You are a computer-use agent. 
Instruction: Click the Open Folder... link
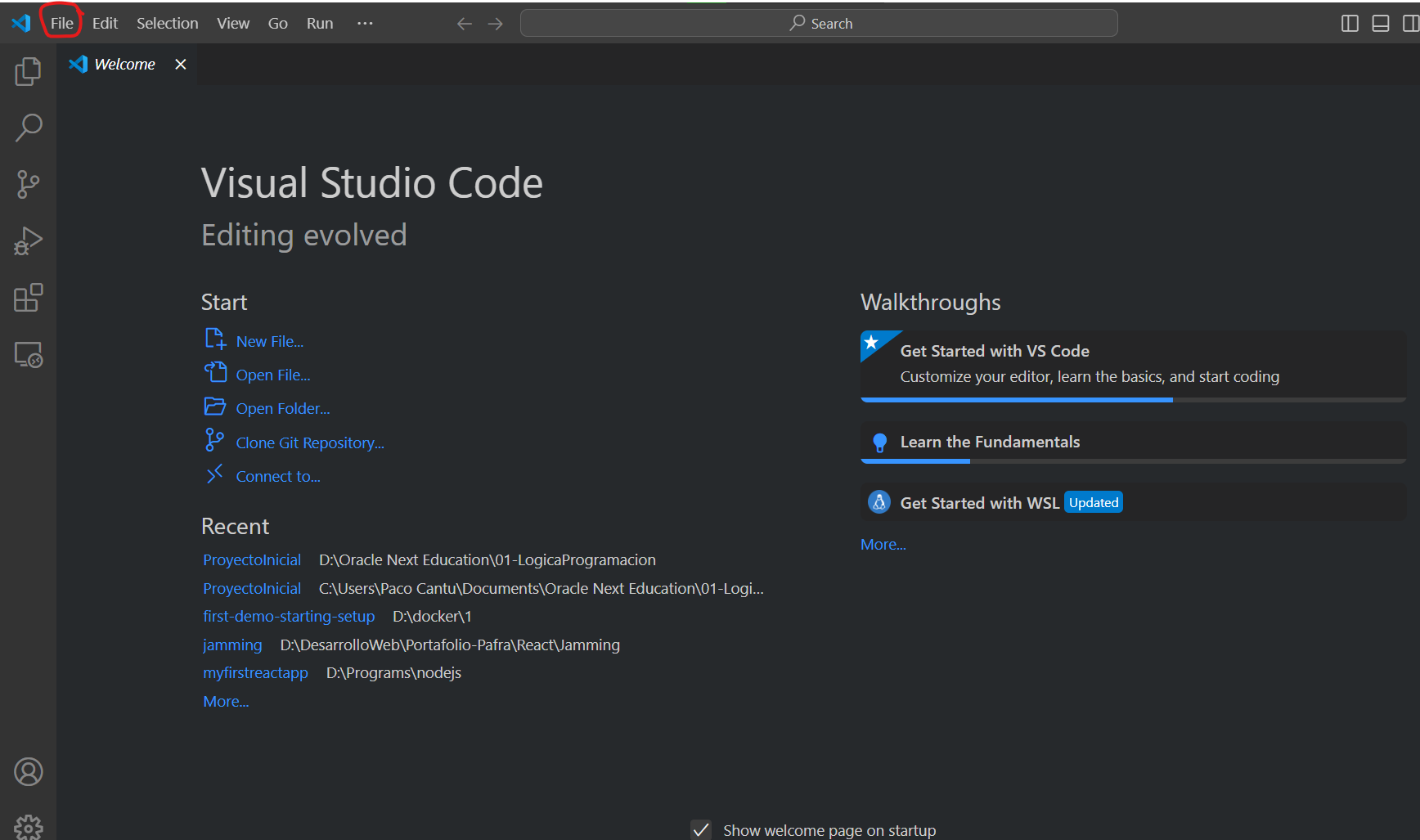pos(283,409)
